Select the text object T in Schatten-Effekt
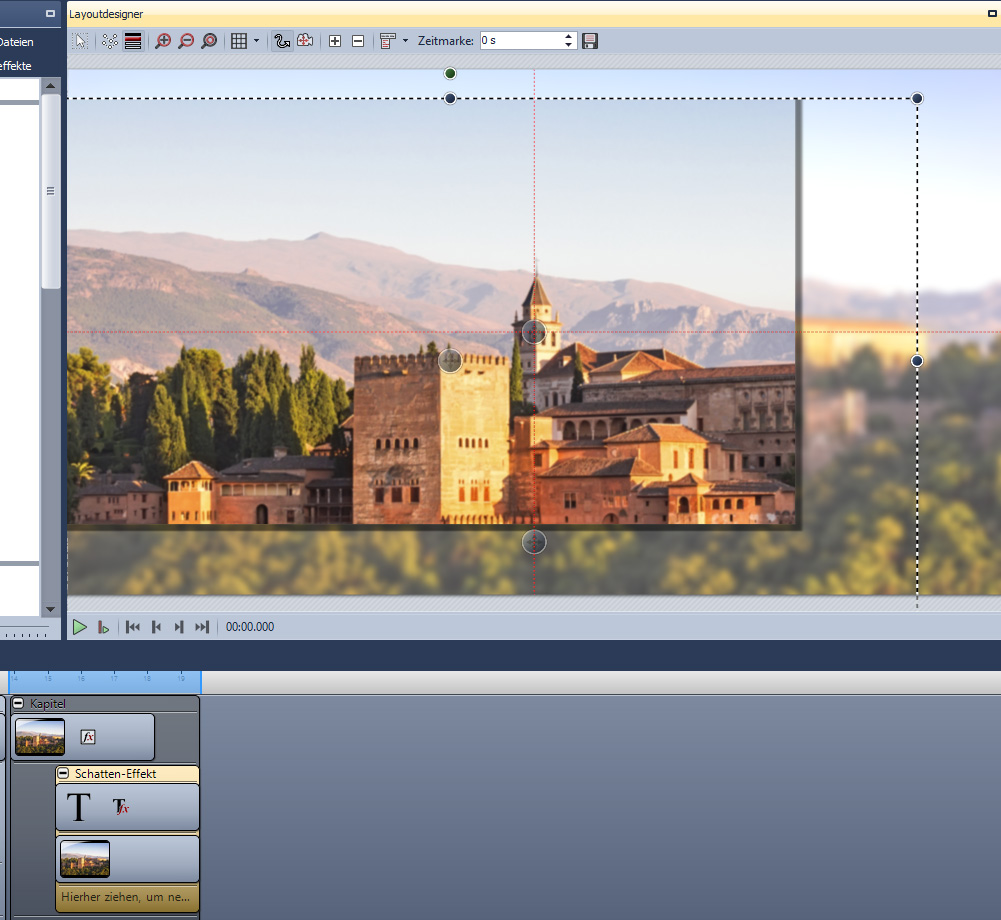The height and width of the screenshot is (920, 1001). pos(78,807)
